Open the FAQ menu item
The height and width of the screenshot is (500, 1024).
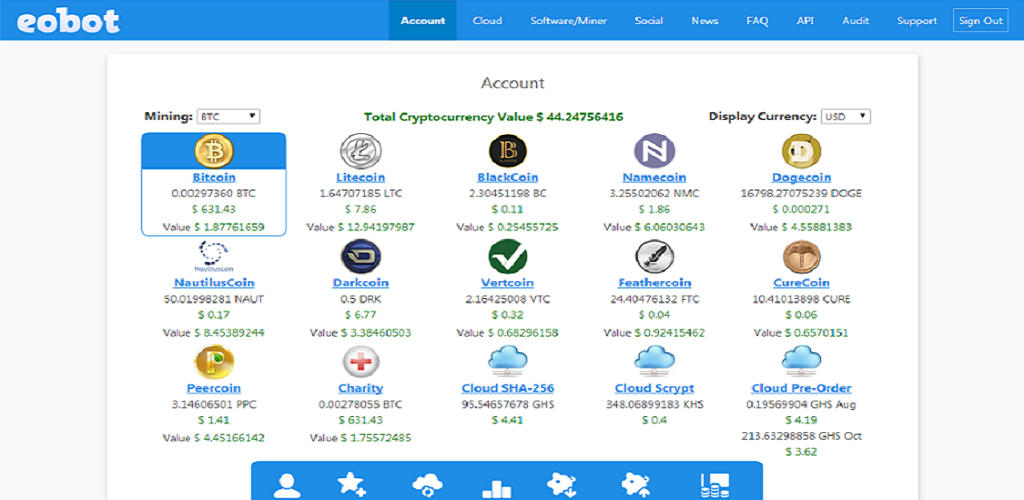point(758,20)
